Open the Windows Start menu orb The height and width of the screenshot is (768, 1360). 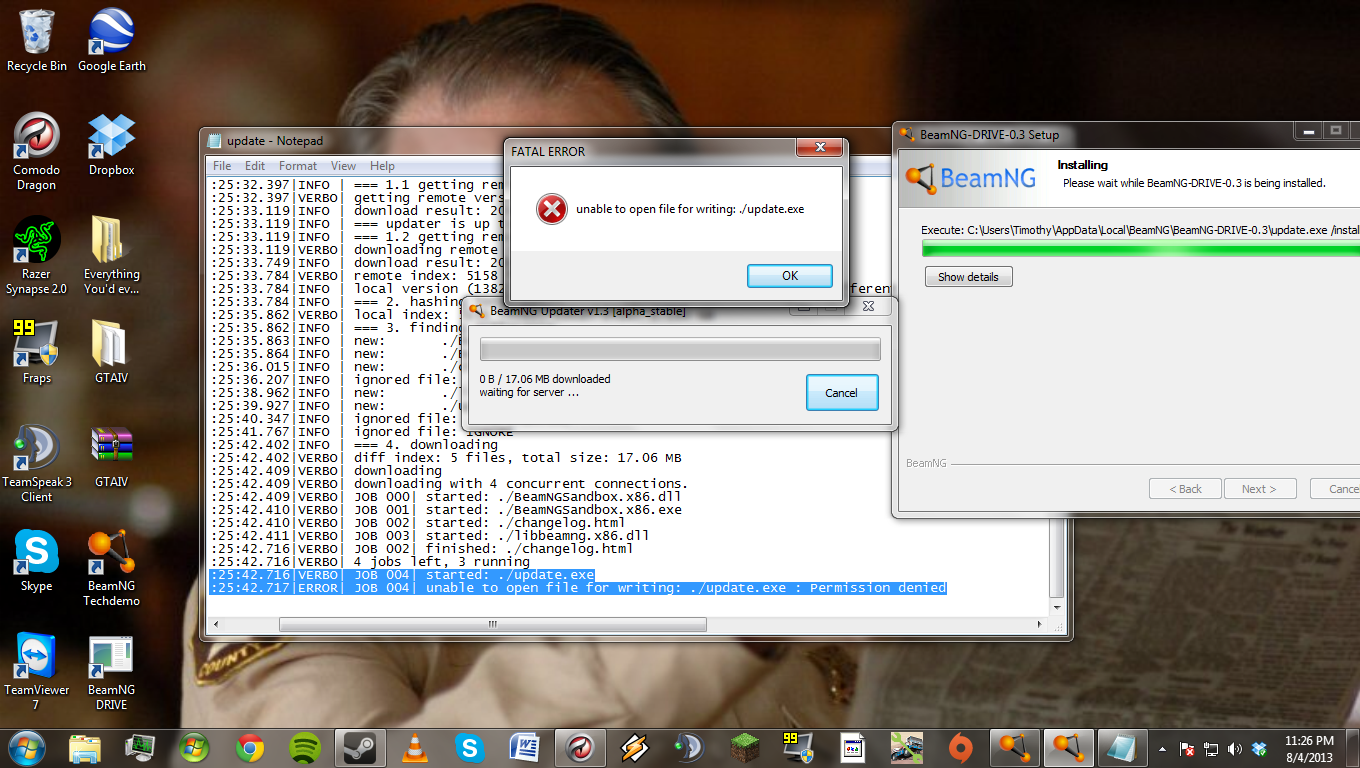(26, 747)
